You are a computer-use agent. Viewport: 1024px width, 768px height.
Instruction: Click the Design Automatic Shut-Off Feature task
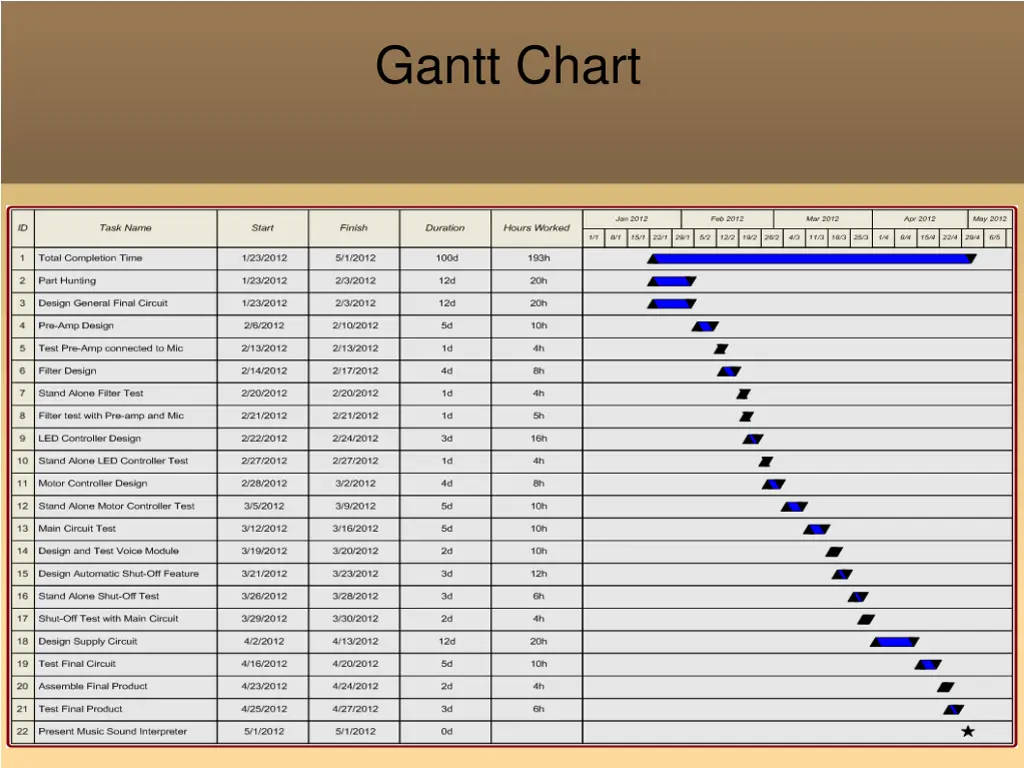(x=118, y=574)
